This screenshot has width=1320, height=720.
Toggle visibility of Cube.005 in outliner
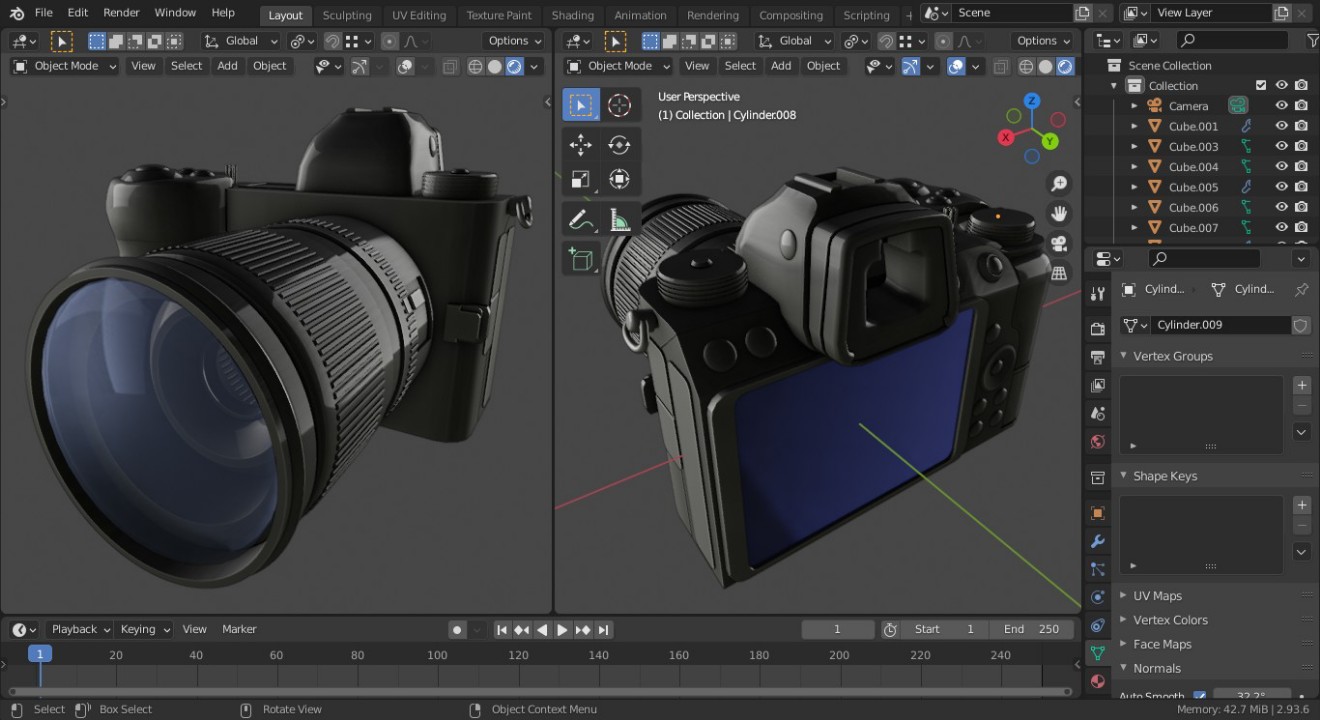click(1281, 187)
